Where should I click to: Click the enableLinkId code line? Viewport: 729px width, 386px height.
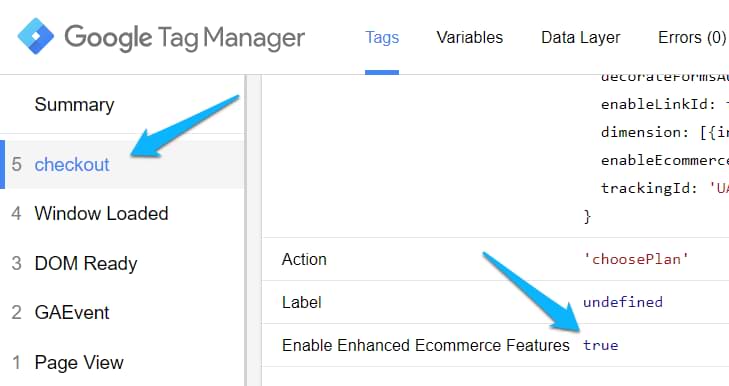664,104
